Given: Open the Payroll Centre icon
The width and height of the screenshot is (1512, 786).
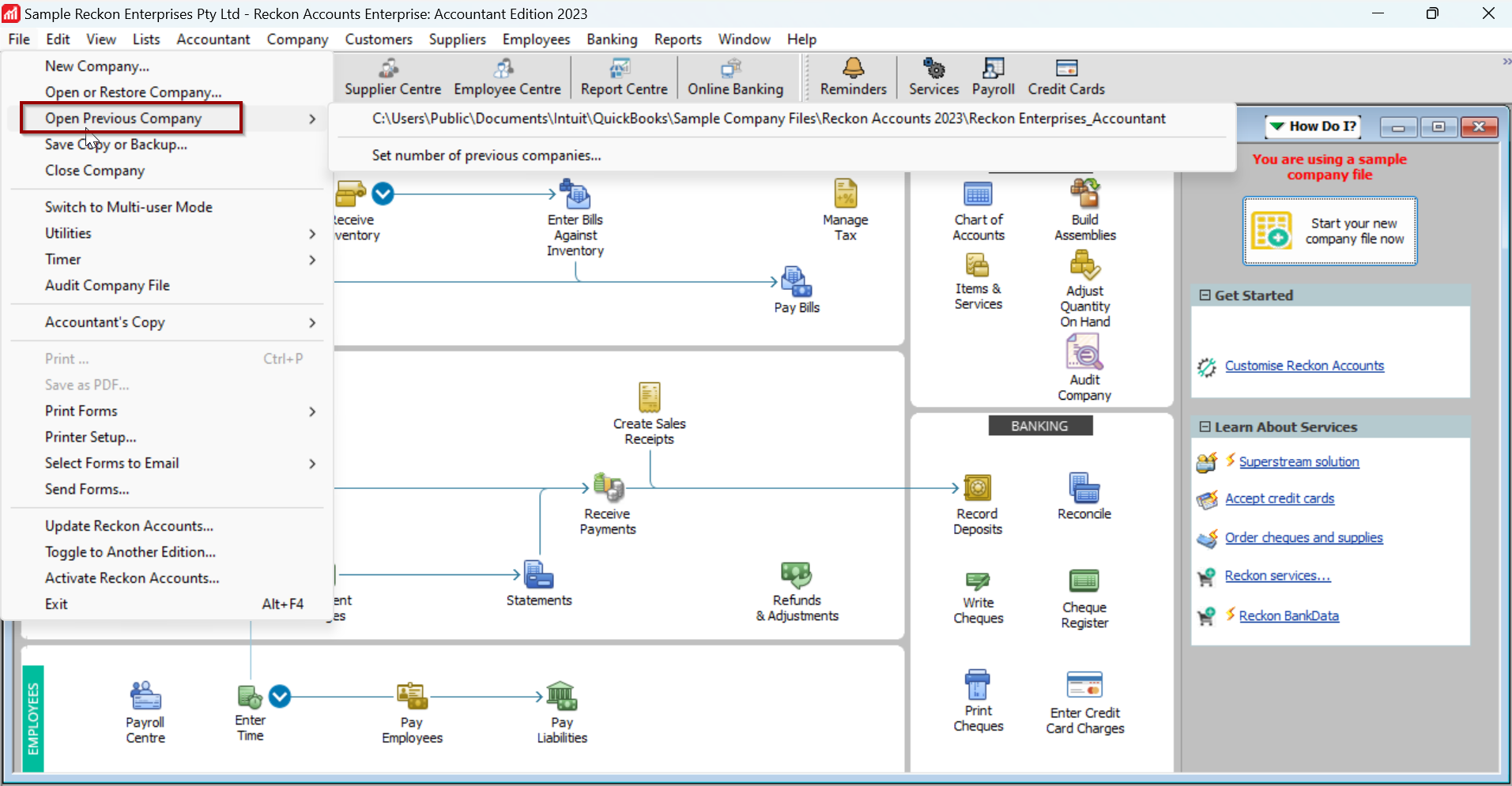Looking at the screenshot, I should 145,696.
